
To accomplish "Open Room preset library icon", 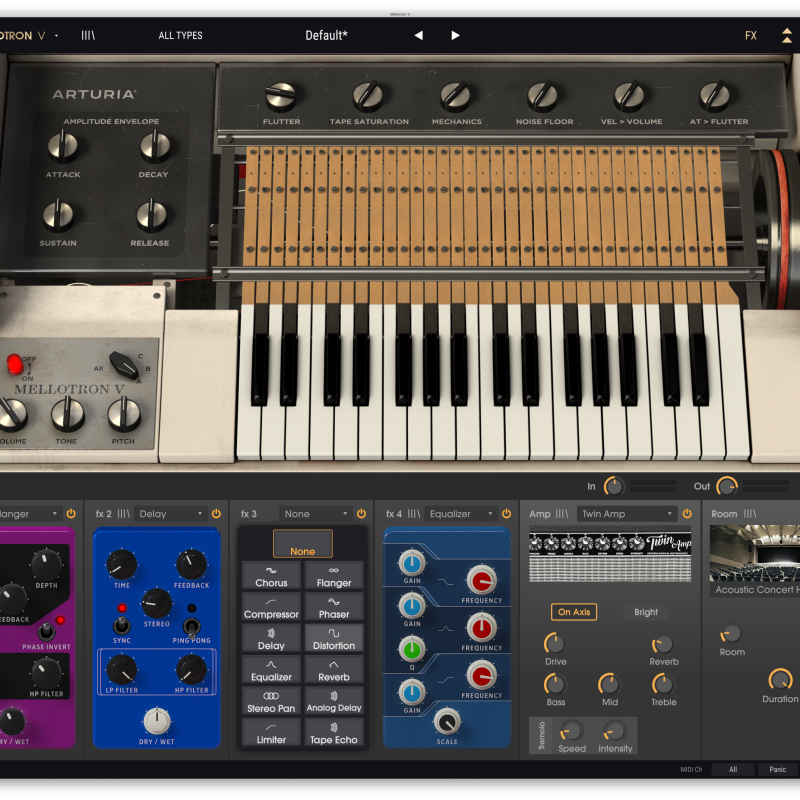I will point(749,514).
